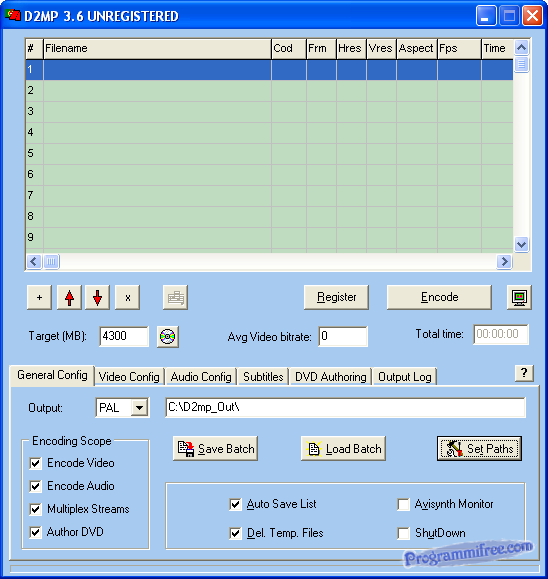Uncheck Del. Temp. Files
Viewport: 548px width, 579px height.
235,533
